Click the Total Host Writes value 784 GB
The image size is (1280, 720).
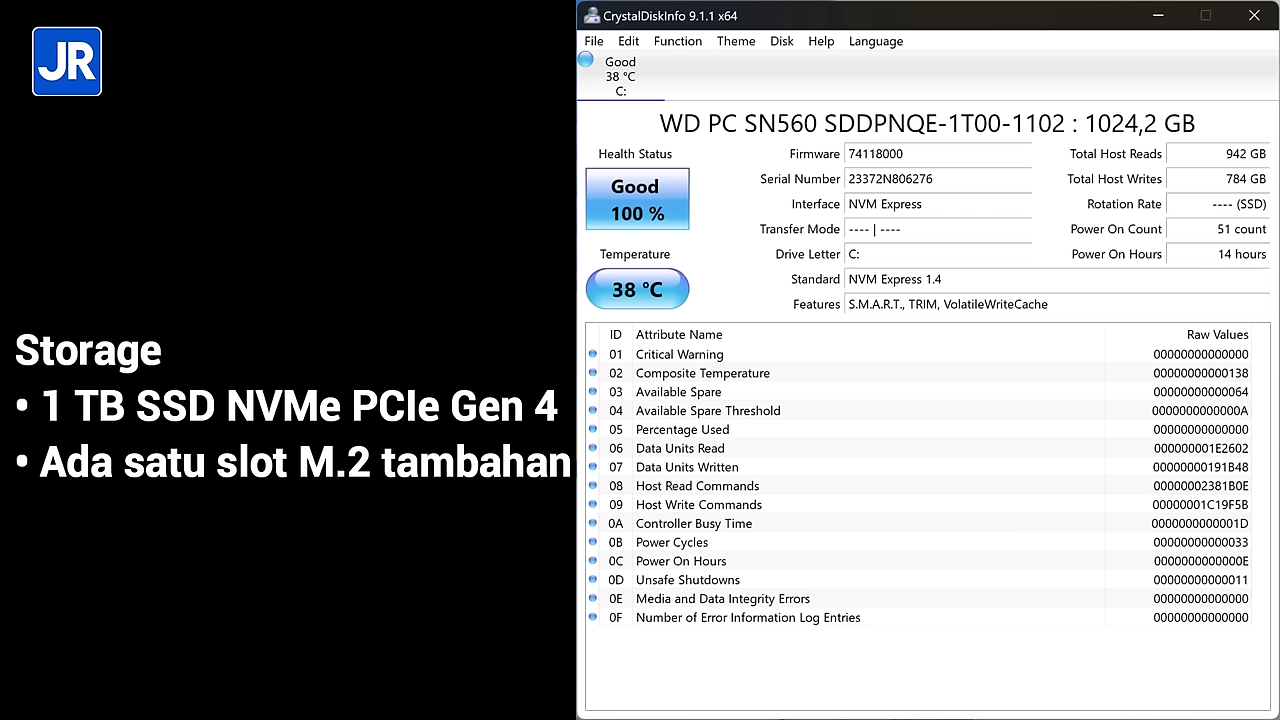(1218, 179)
